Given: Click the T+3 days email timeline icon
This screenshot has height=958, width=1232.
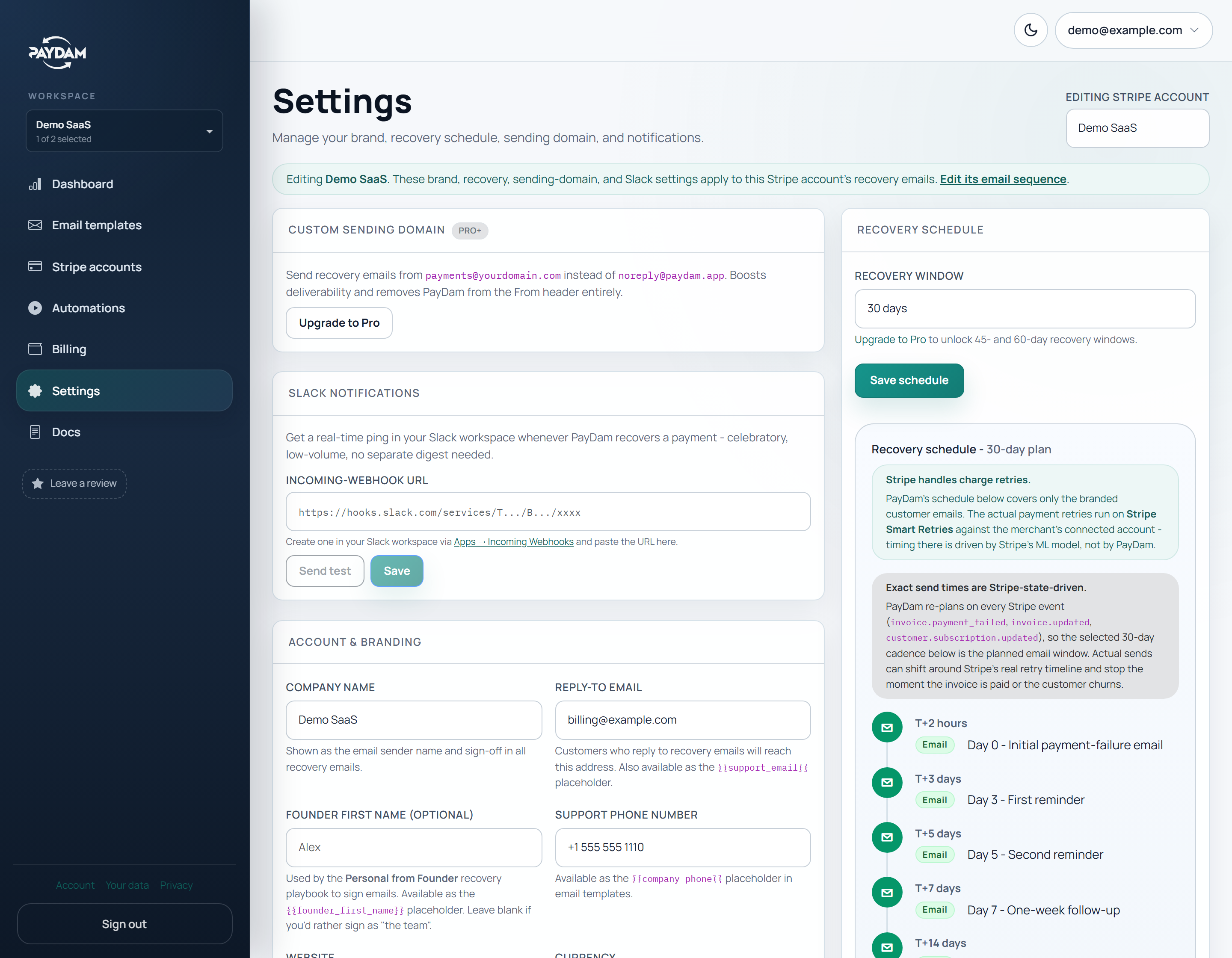Looking at the screenshot, I should pos(887,782).
